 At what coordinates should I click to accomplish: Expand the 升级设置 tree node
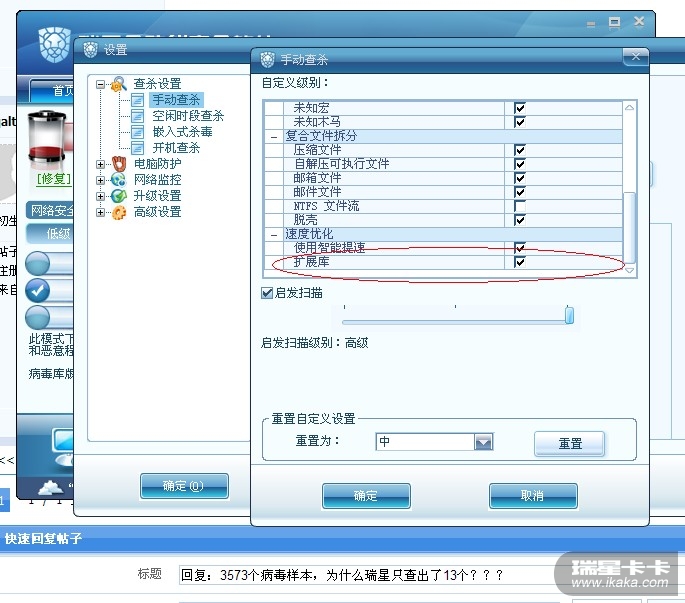[x=100, y=196]
